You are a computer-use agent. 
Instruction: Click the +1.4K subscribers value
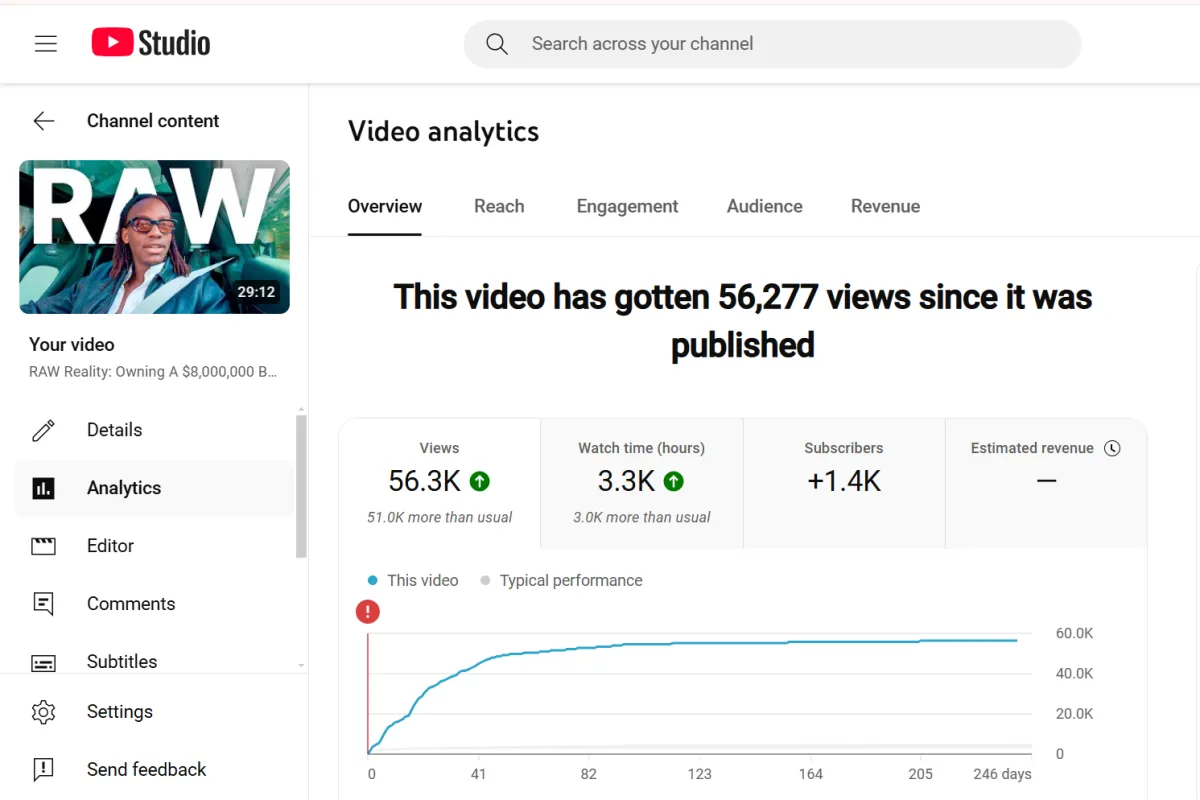844,481
